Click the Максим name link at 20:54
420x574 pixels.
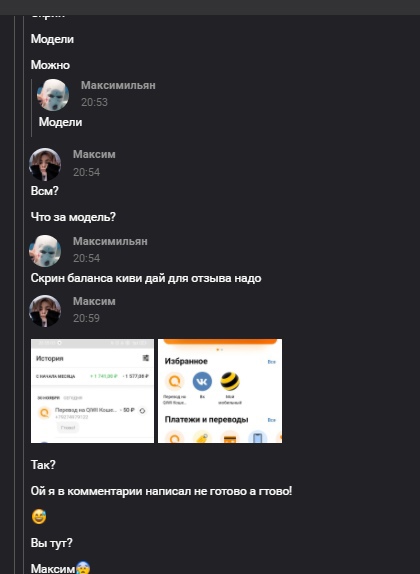click(x=94, y=154)
